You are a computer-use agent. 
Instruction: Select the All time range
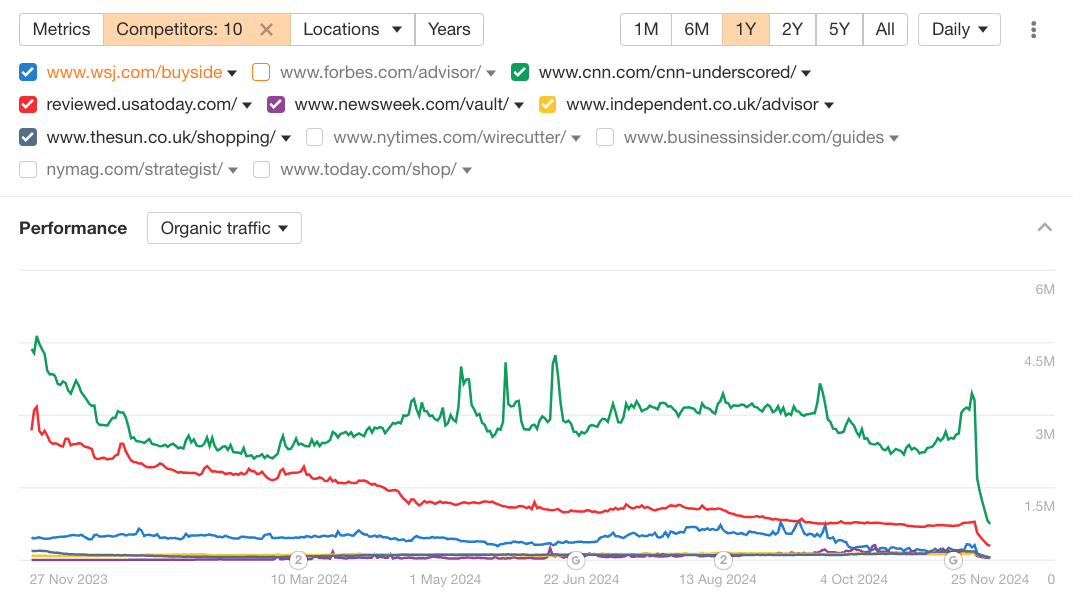885,29
